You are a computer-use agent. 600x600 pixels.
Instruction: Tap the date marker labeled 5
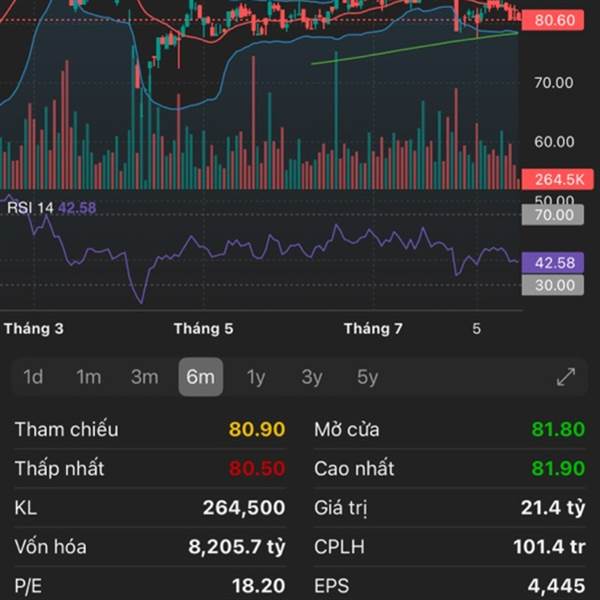(476, 329)
